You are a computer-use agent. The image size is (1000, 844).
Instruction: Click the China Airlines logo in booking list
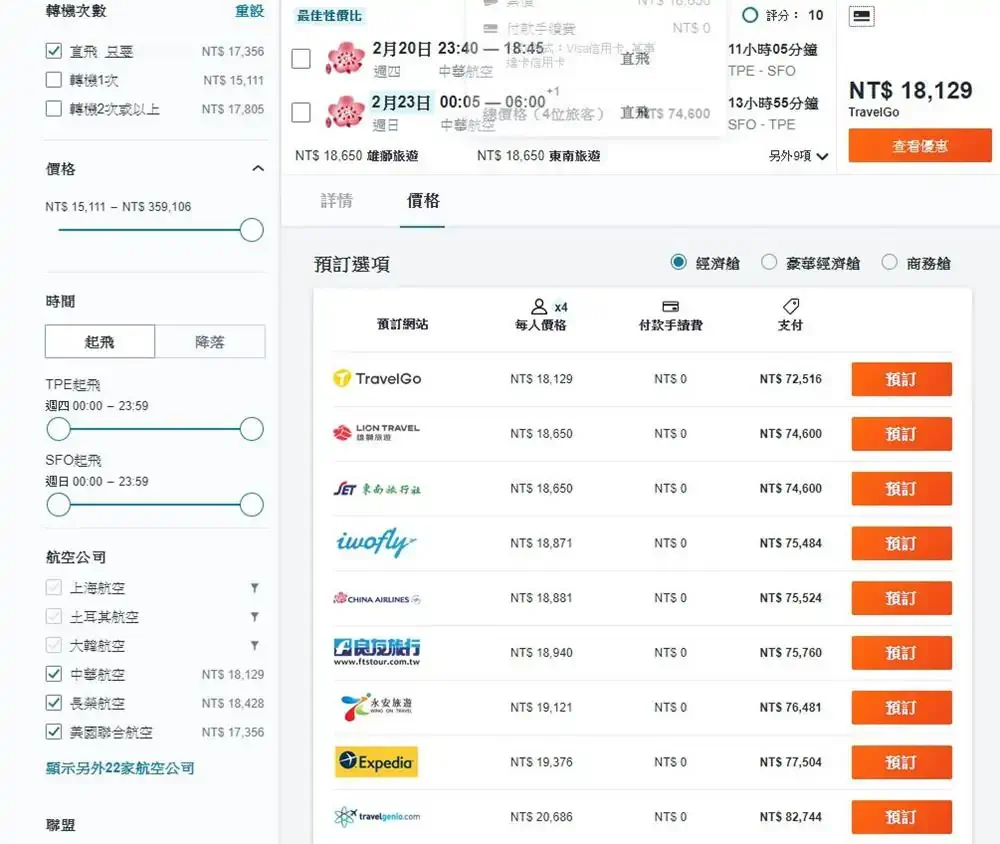(377, 598)
